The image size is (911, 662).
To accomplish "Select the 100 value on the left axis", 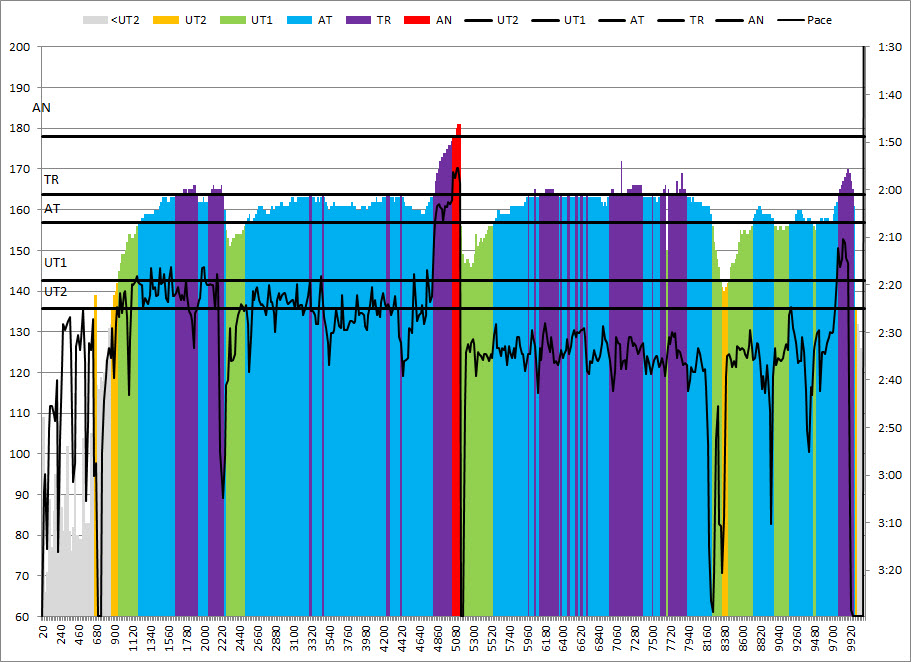I will (21, 454).
